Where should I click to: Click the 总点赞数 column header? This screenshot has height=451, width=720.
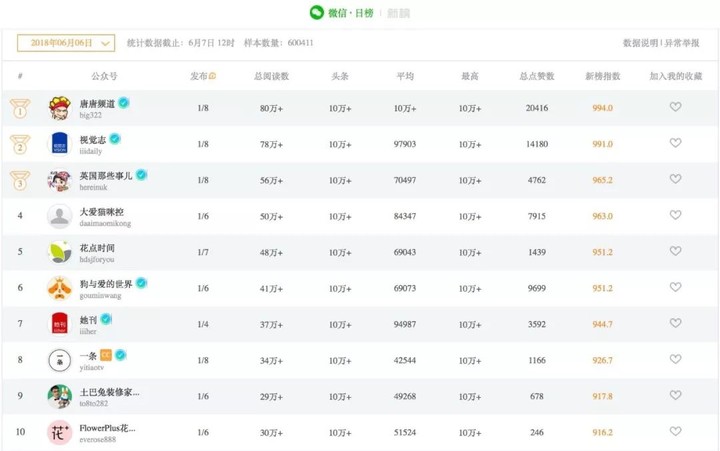click(537, 76)
